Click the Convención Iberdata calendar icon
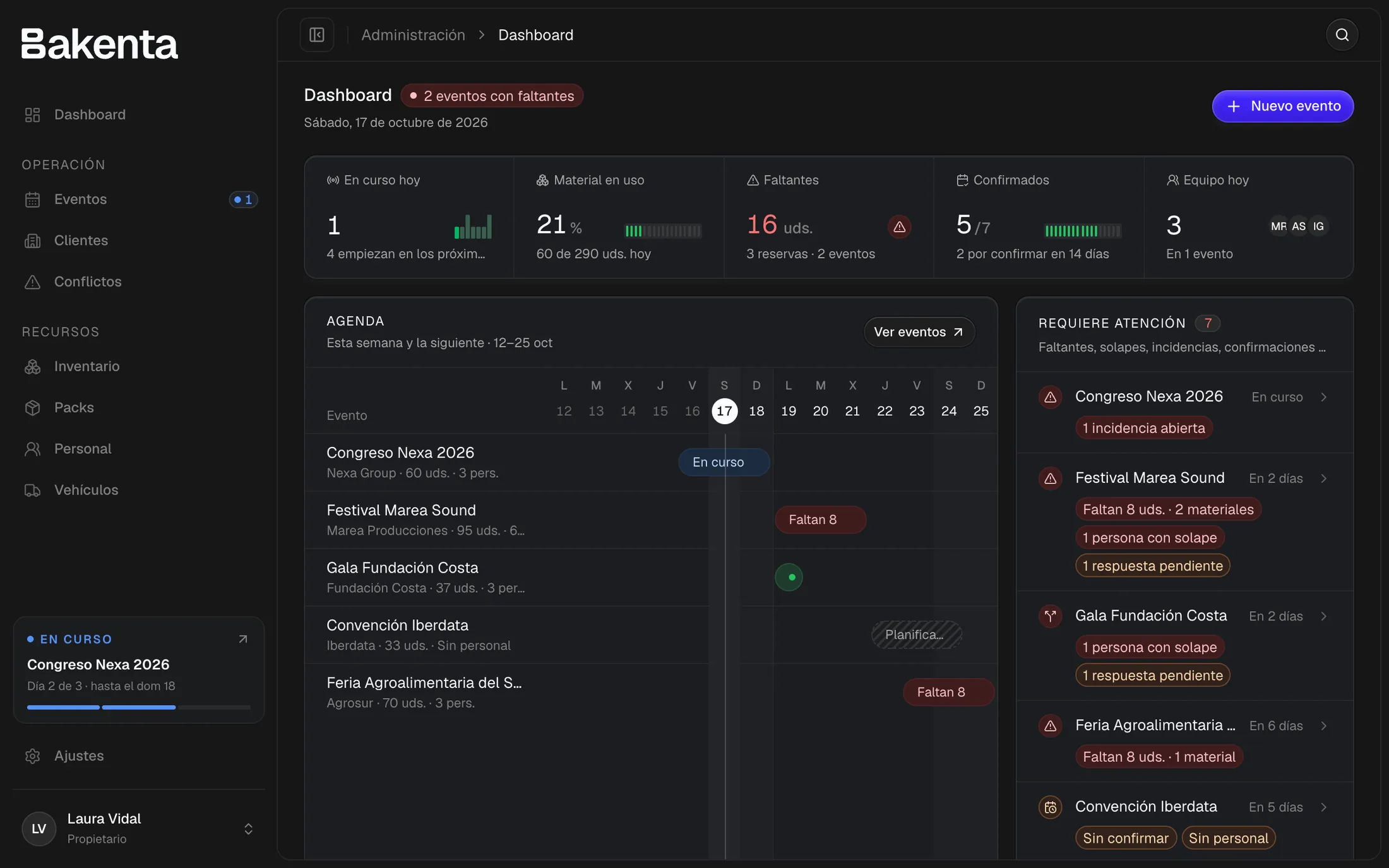Viewport: 1389px width, 868px height. click(1050, 807)
